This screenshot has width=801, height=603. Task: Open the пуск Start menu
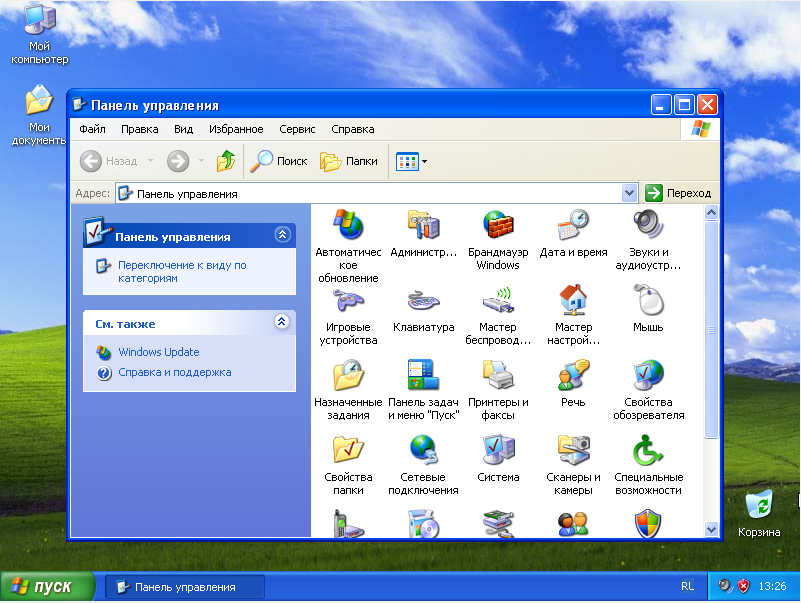coord(48,587)
